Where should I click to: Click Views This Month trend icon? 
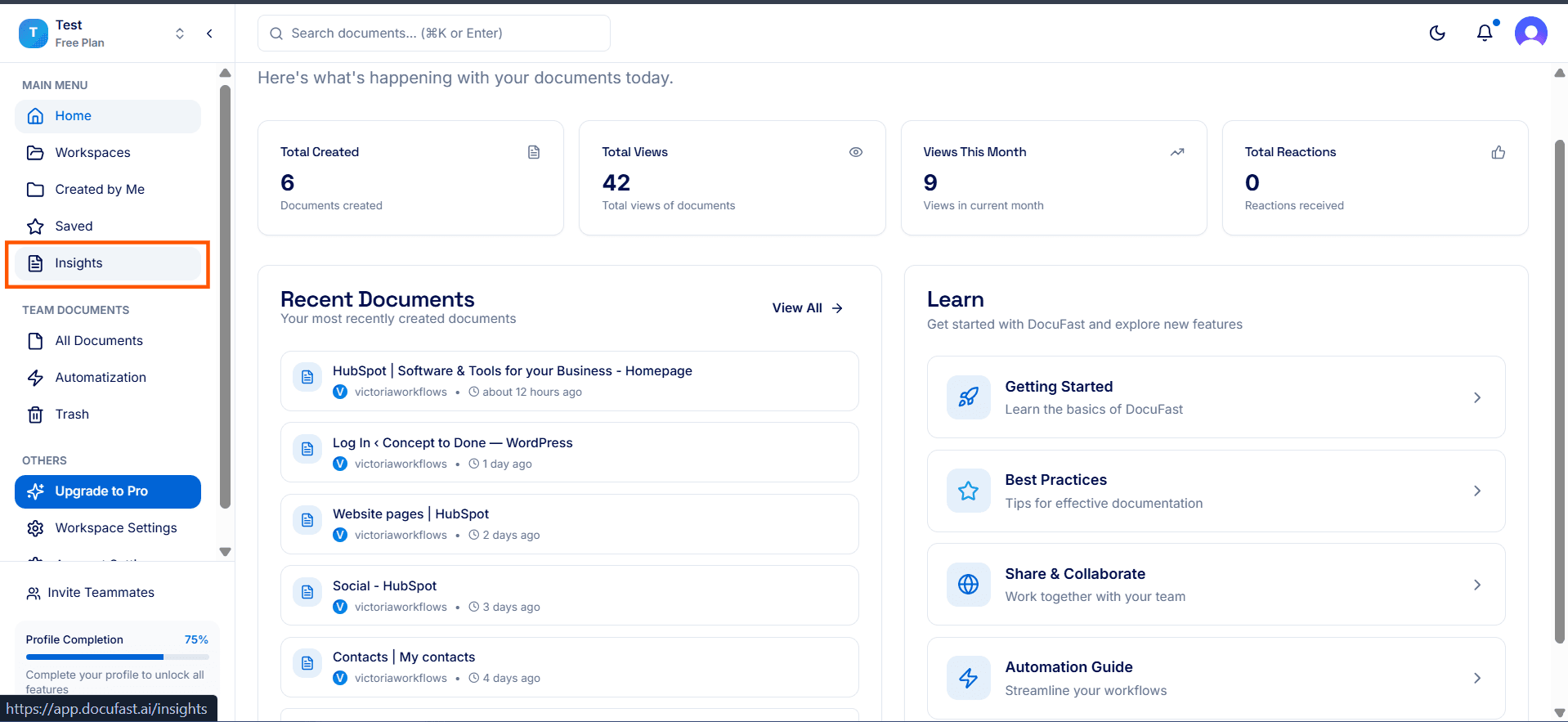pyautogui.click(x=1177, y=152)
